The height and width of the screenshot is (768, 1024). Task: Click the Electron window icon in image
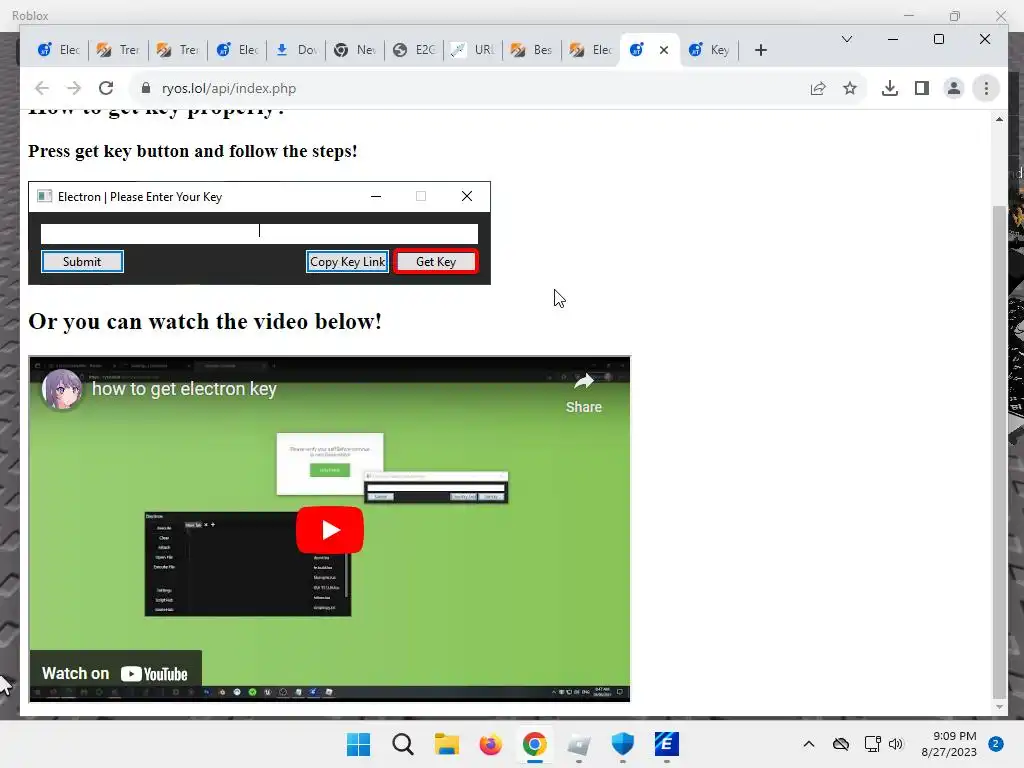(44, 197)
